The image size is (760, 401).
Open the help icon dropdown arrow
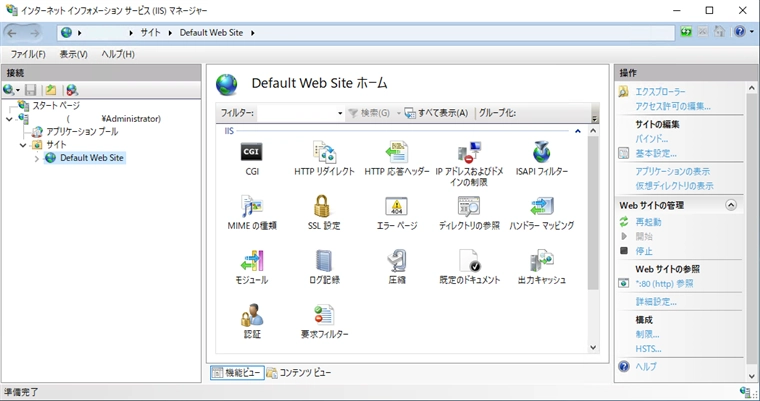pos(751,32)
